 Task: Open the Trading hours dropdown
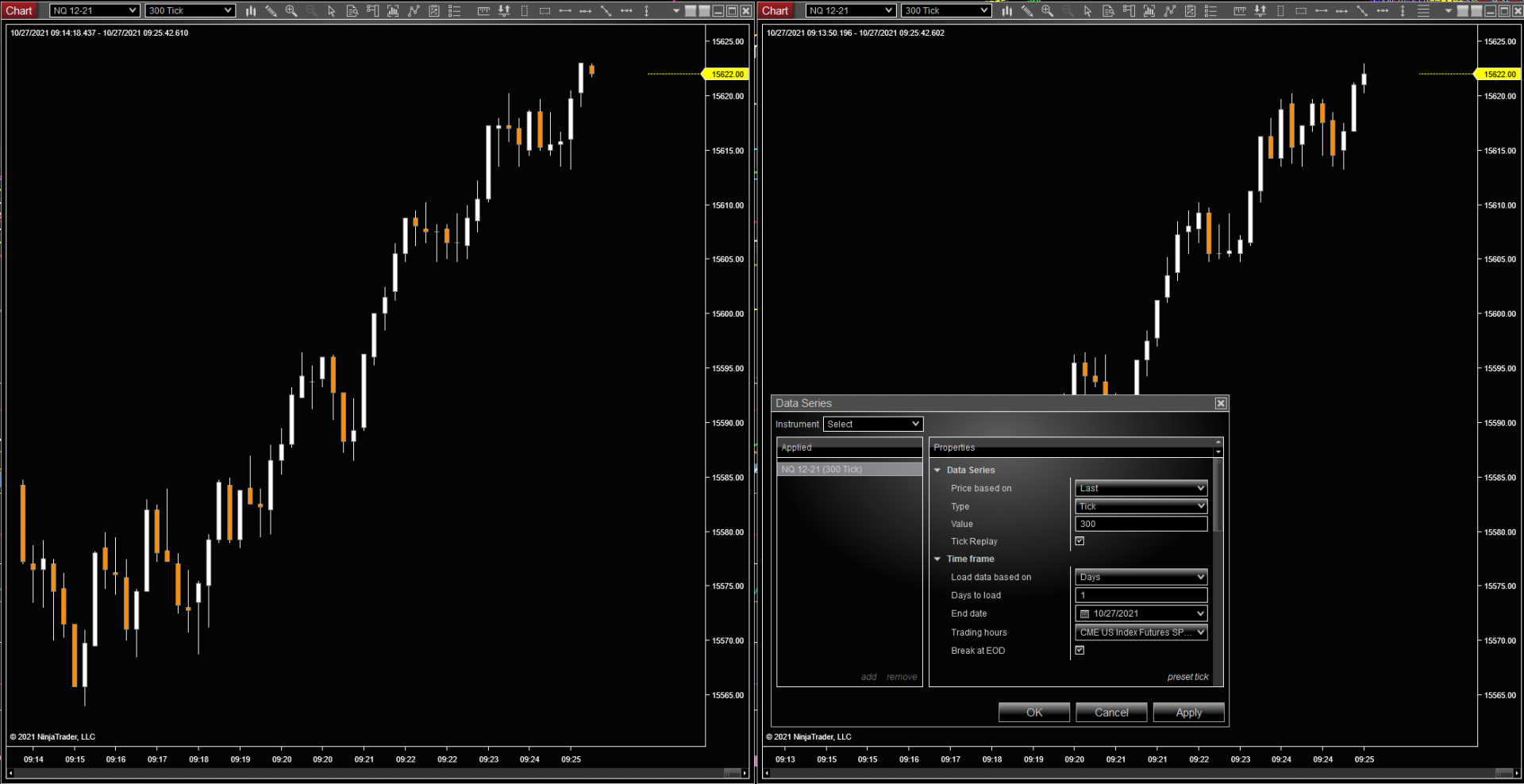point(1141,632)
